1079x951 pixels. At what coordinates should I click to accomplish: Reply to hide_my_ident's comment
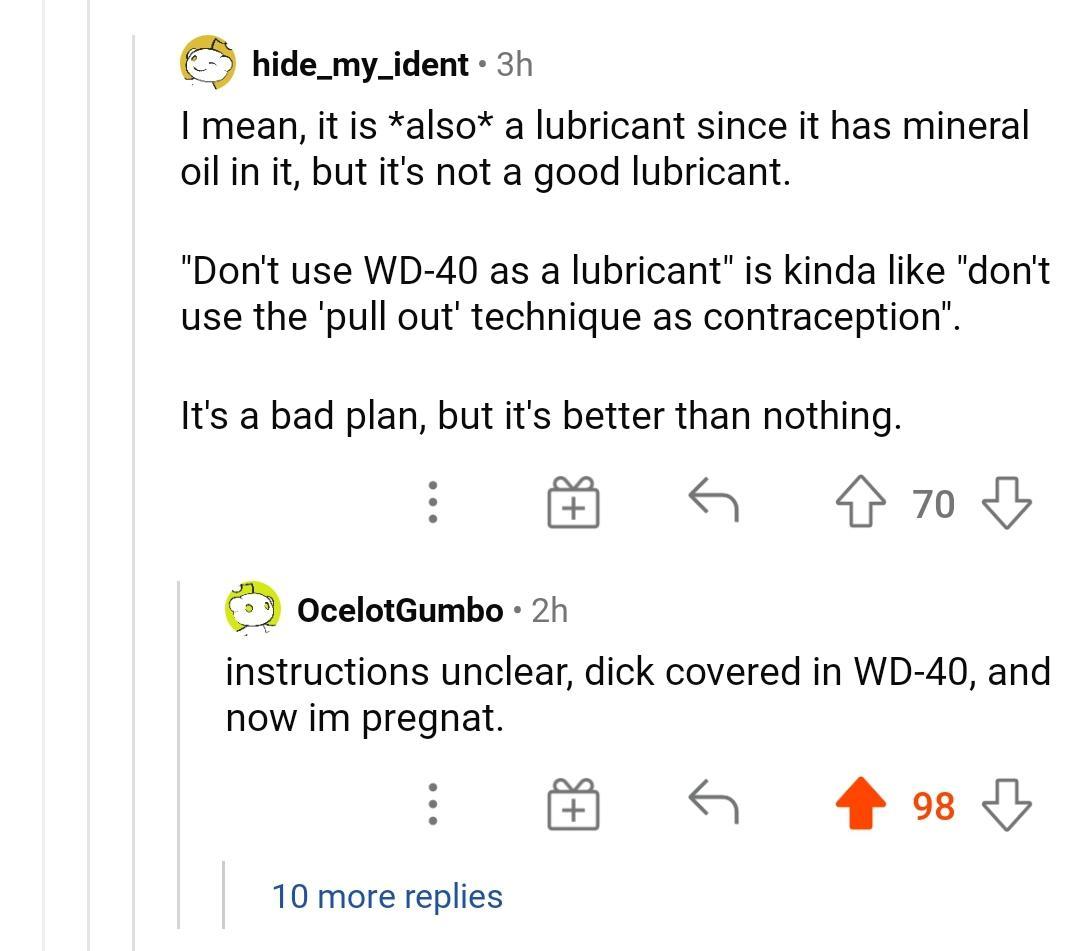(x=714, y=500)
